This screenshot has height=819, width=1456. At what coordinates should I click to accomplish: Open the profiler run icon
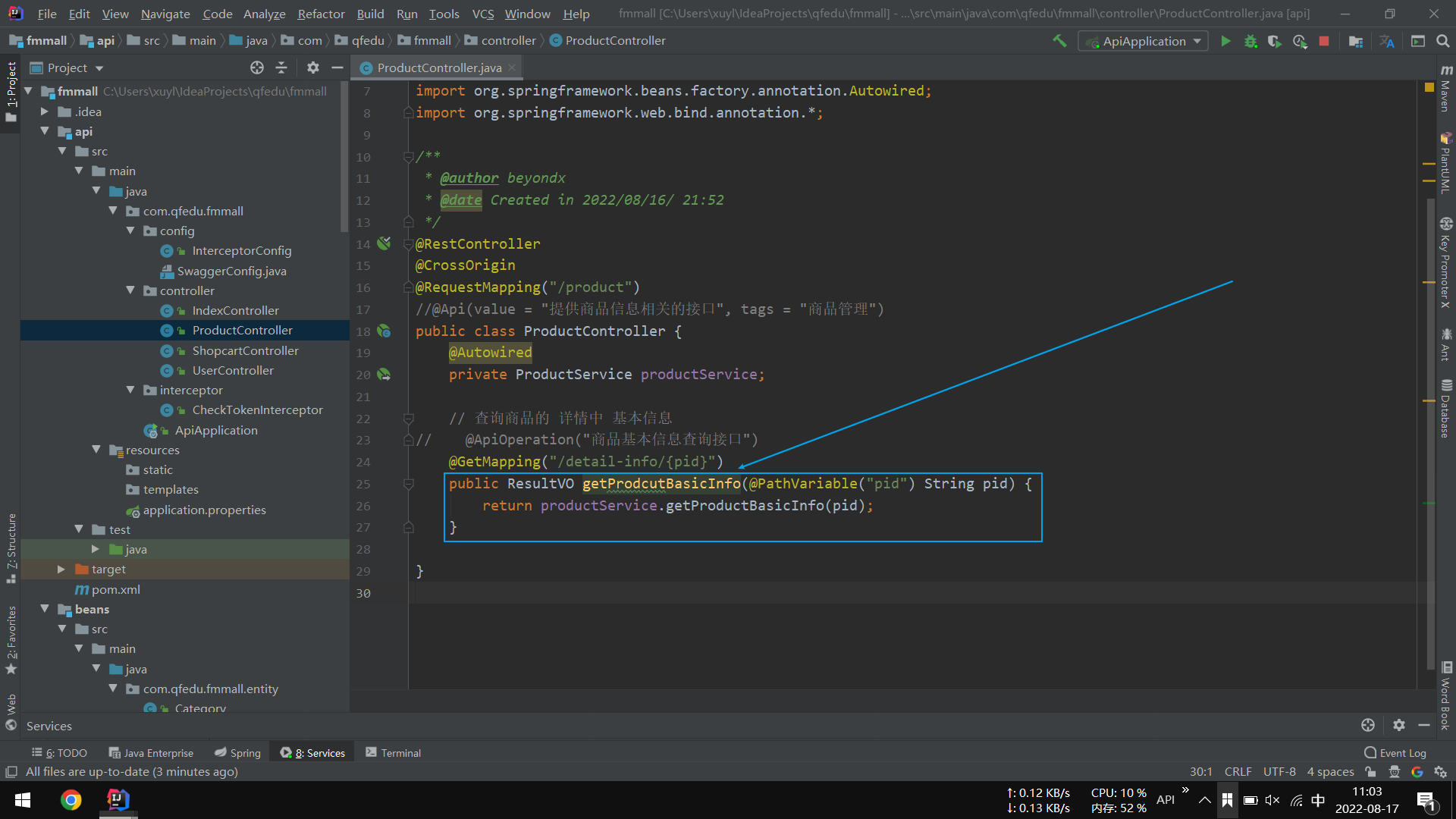click(1300, 41)
